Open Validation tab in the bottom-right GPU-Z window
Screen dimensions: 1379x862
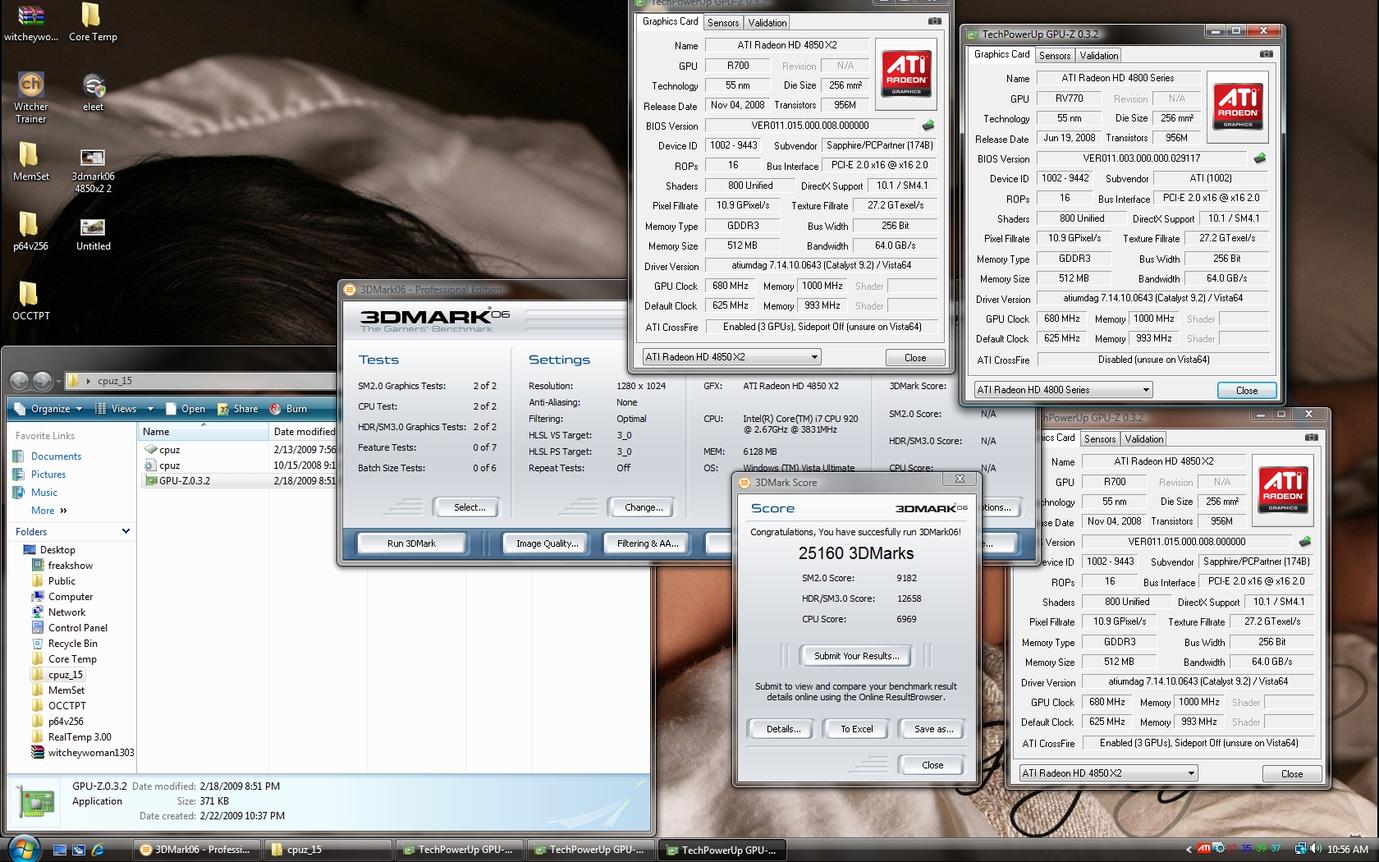coord(1144,438)
